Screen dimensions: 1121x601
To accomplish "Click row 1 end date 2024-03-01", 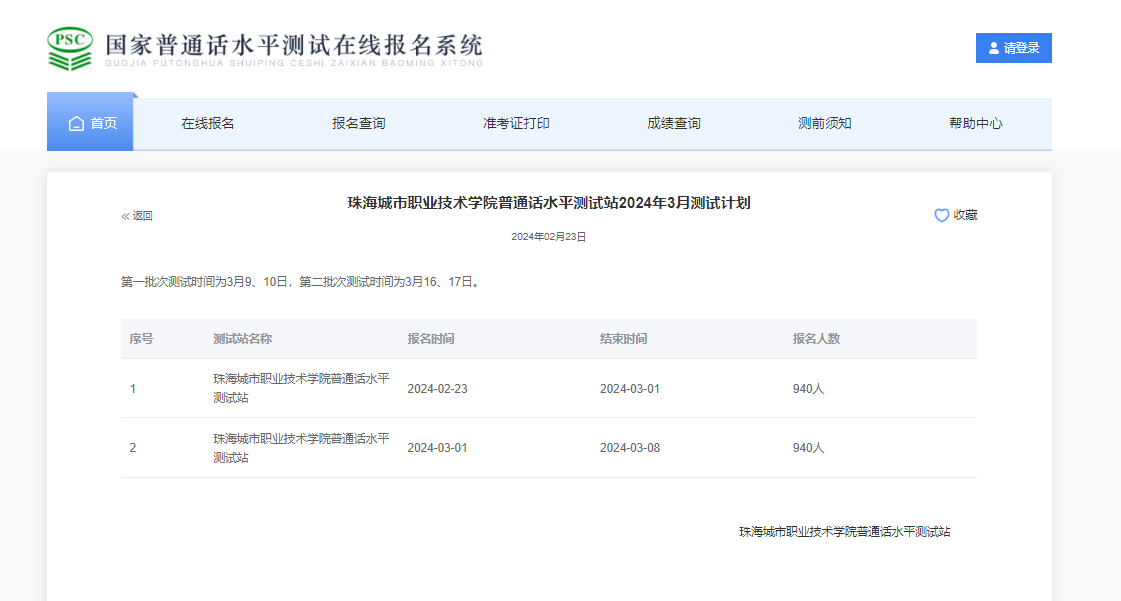I will coord(630,389).
